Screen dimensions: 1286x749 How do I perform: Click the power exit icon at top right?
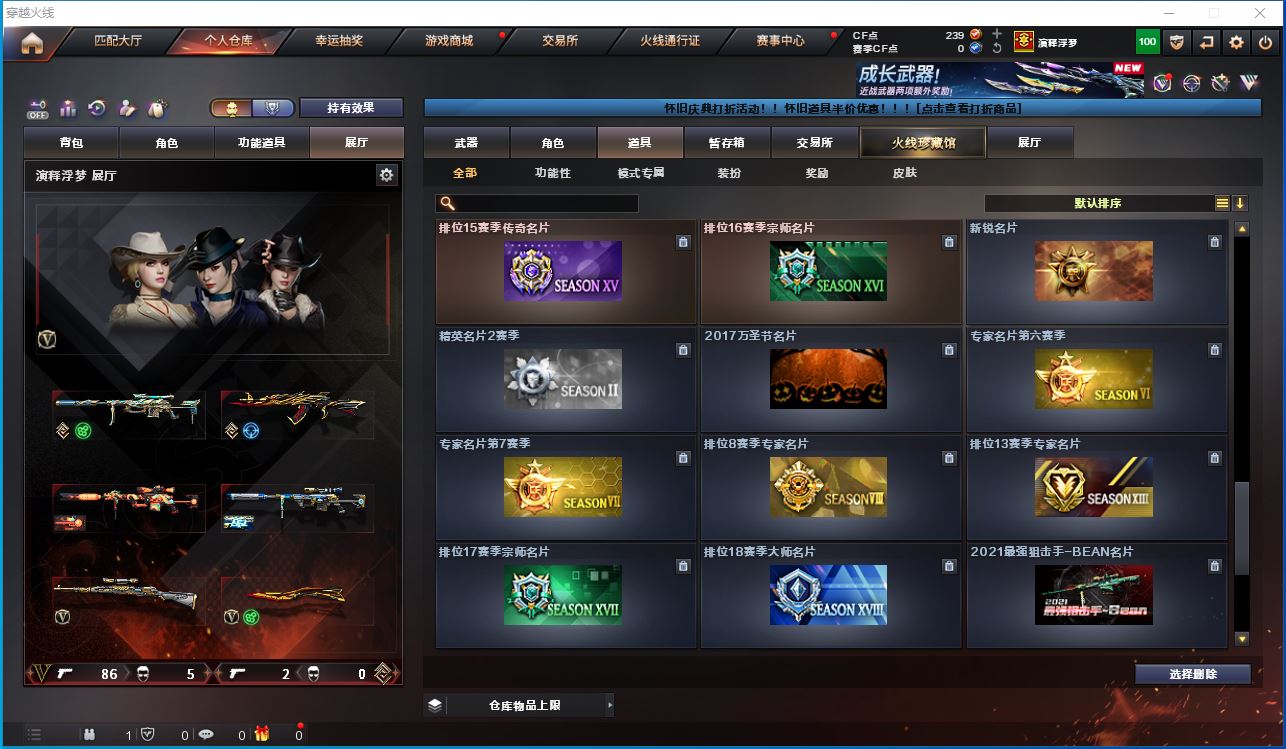tap(1265, 42)
